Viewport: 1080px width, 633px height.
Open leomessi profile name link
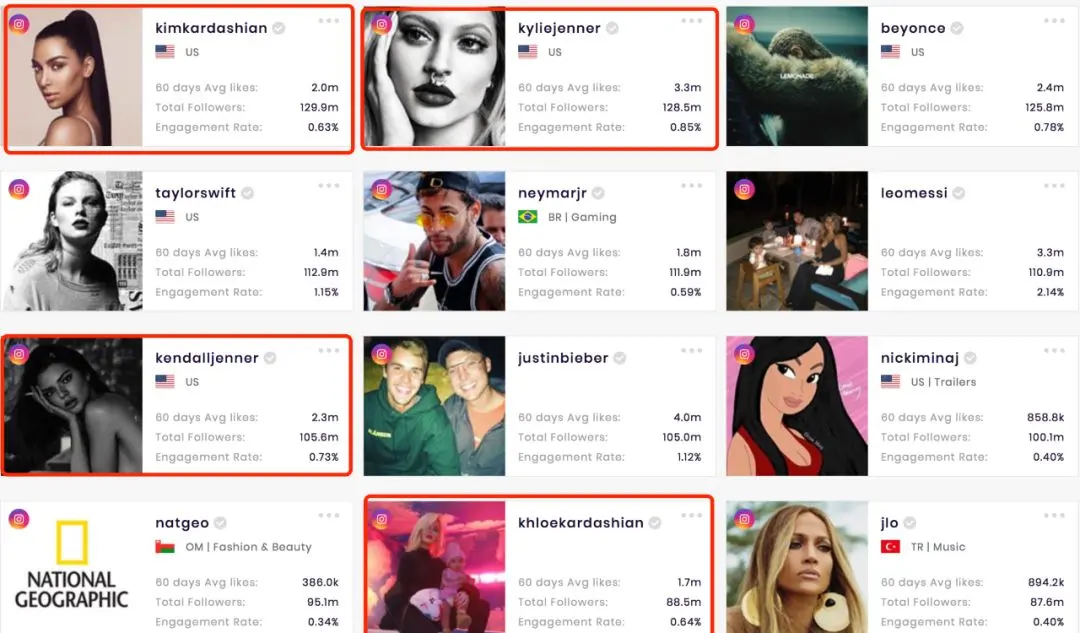[914, 193]
